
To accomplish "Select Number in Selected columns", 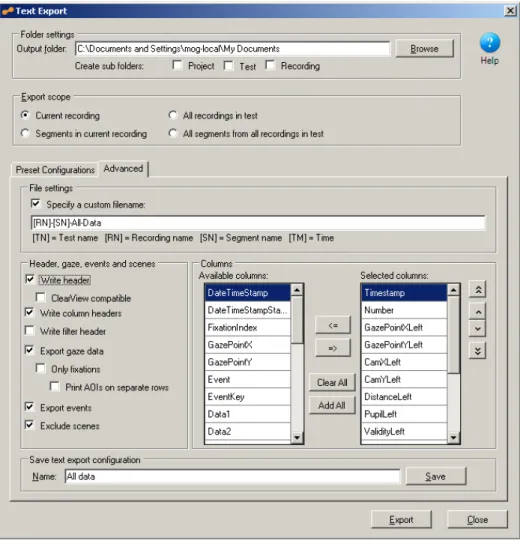I will [x=404, y=310].
